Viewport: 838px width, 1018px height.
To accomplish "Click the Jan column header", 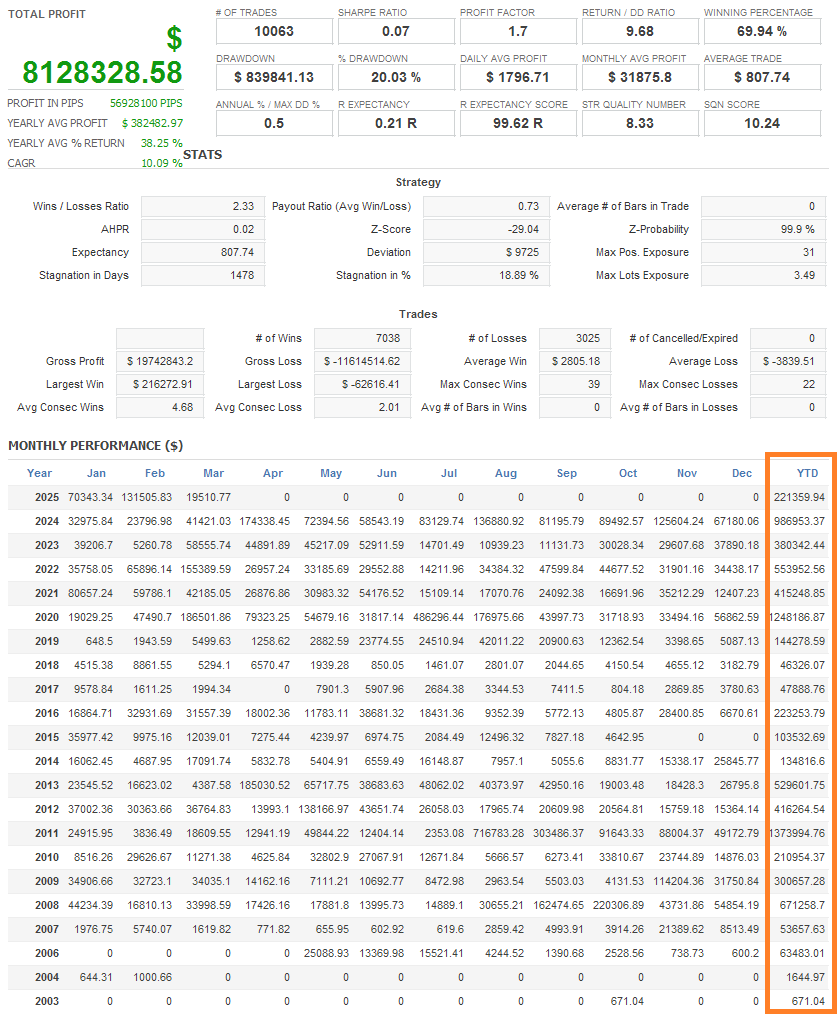I will coord(96,473).
